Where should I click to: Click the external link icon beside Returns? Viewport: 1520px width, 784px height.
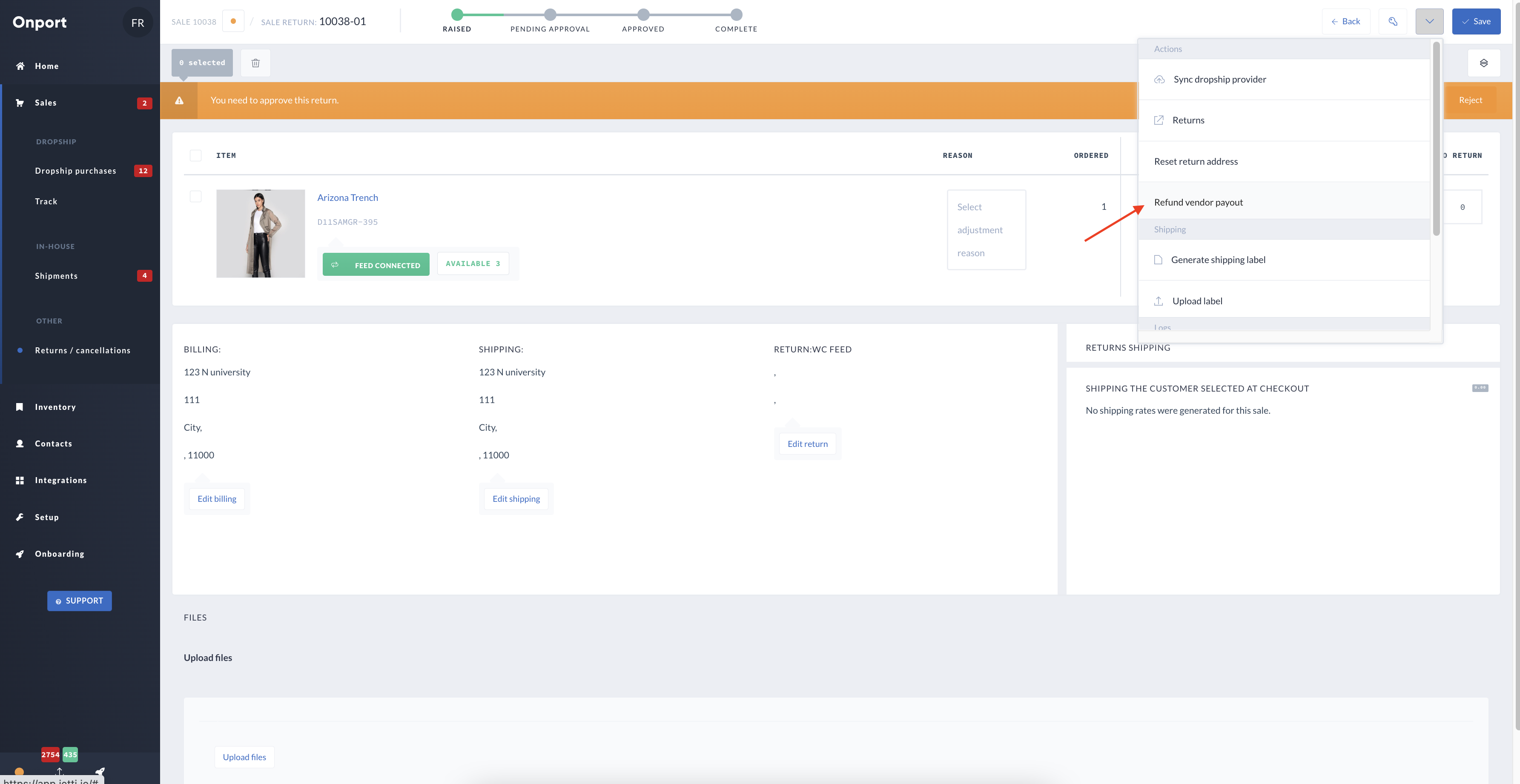coord(1159,120)
